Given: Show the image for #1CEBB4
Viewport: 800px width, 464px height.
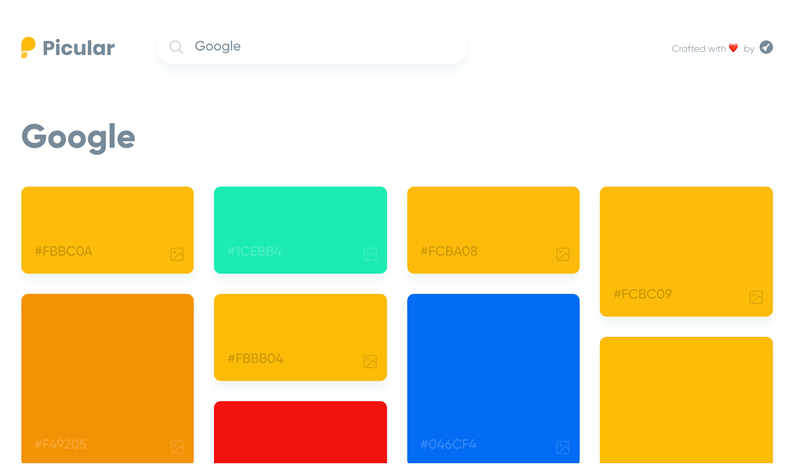Looking at the screenshot, I should click(x=370, y=254).
